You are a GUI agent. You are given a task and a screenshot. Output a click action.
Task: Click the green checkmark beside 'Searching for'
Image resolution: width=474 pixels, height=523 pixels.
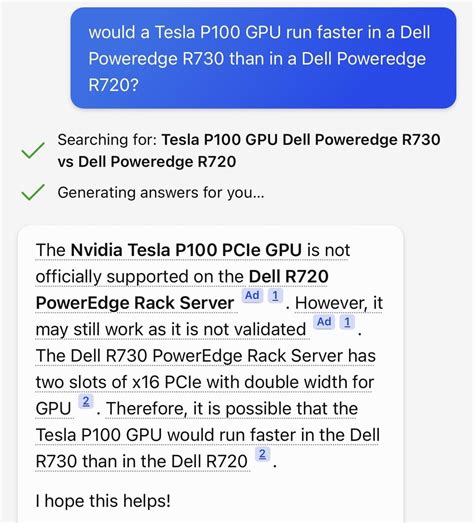pos(33,150)
